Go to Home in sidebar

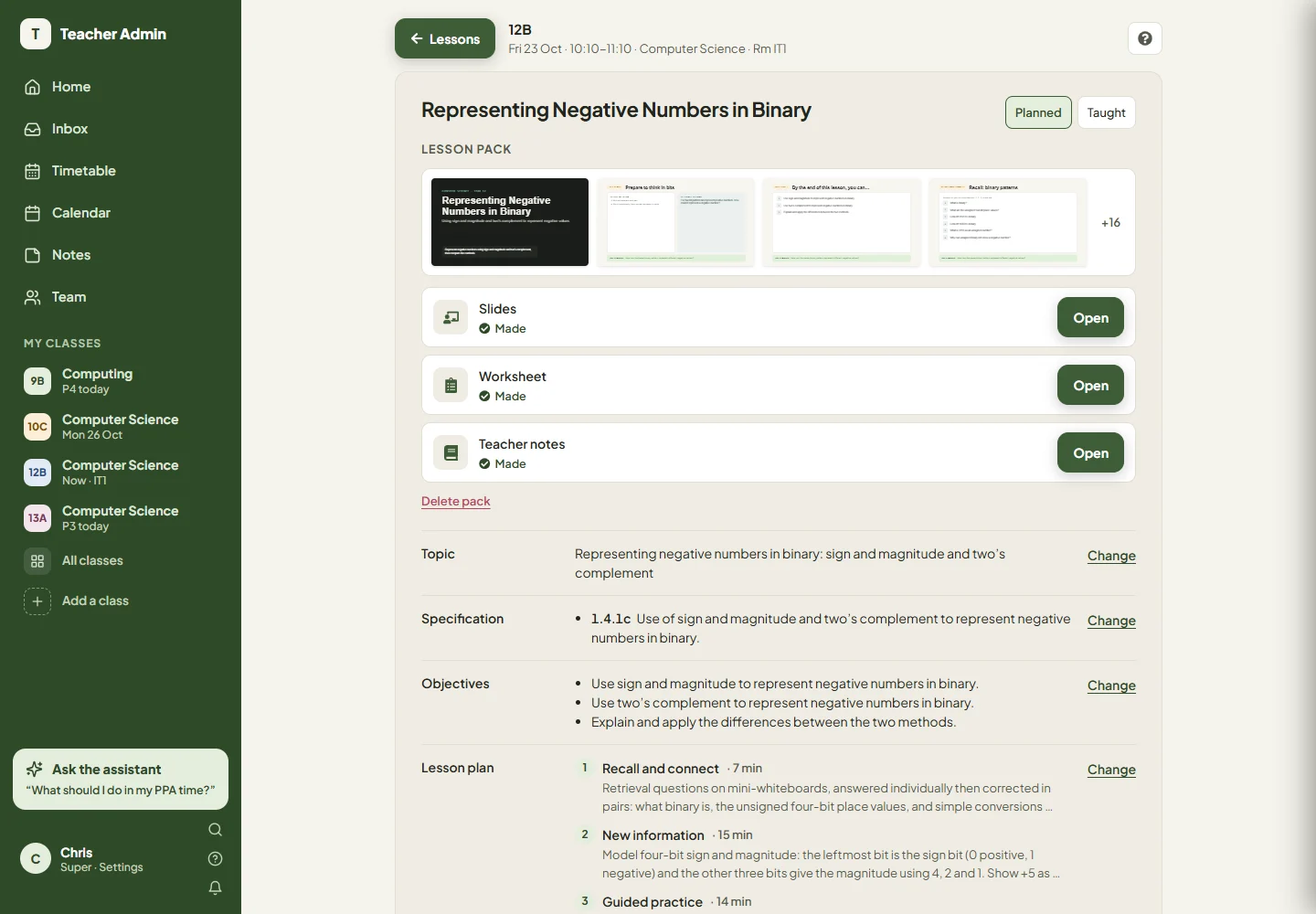click(x=121, y=87)
